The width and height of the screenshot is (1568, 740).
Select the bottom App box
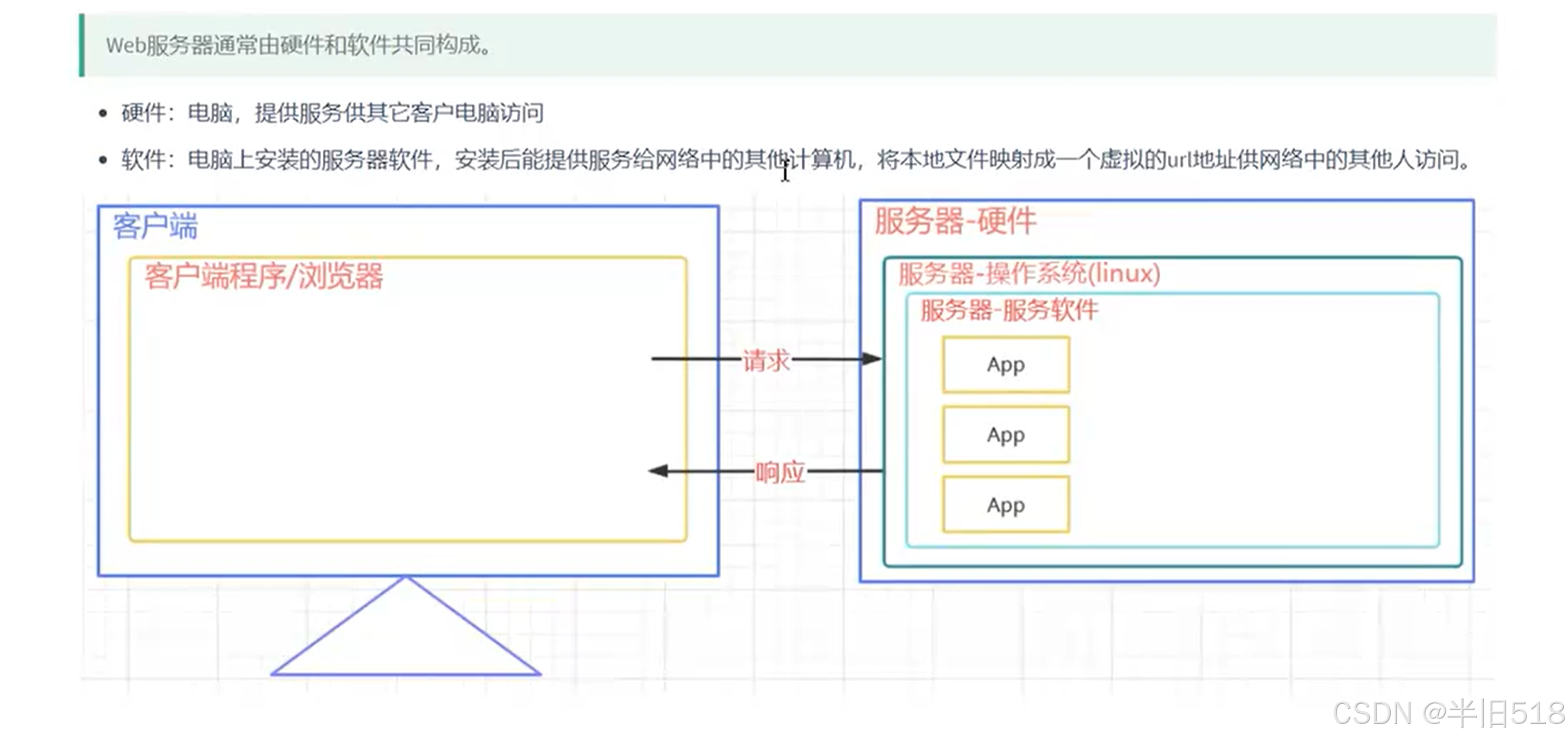point(1006,505)
